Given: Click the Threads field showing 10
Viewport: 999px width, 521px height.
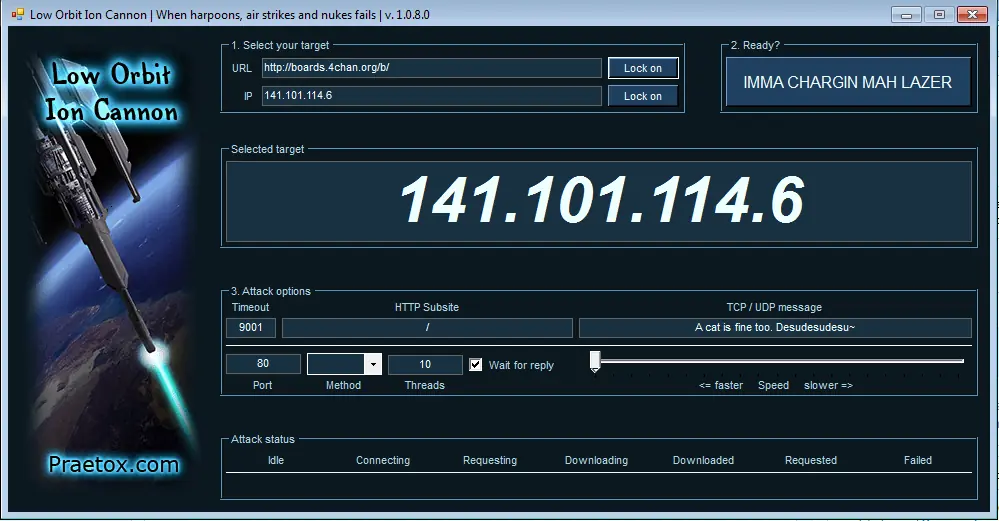Looking at the screenshot, I should 425,364.
